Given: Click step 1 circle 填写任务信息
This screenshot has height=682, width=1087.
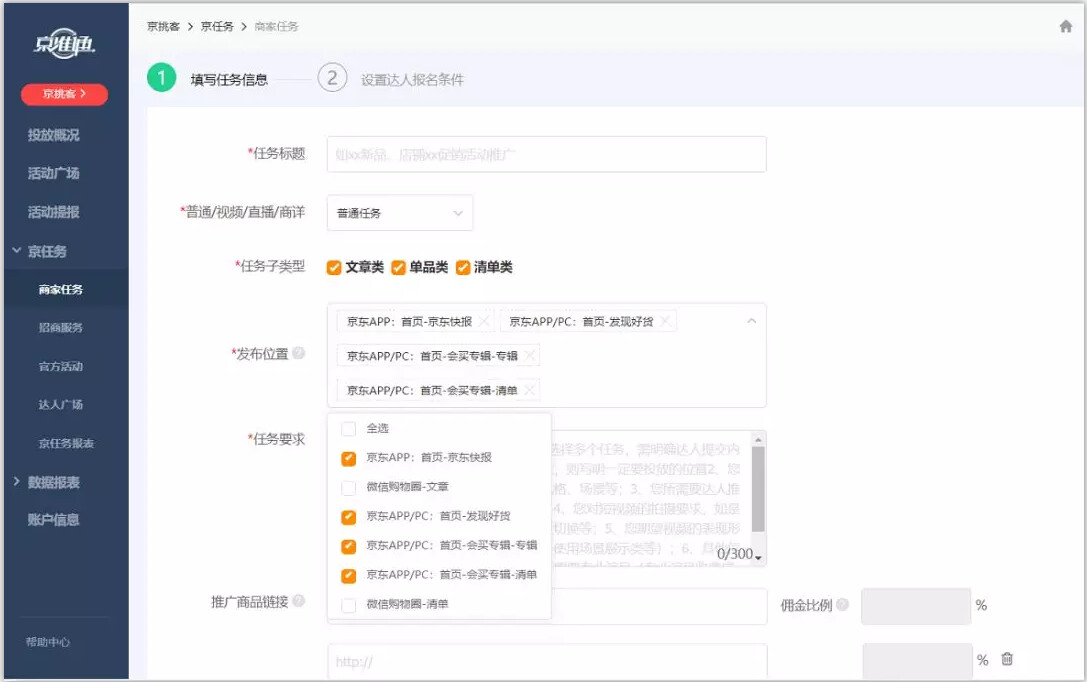Looking at the screenshot, I should tap(162, 78).
